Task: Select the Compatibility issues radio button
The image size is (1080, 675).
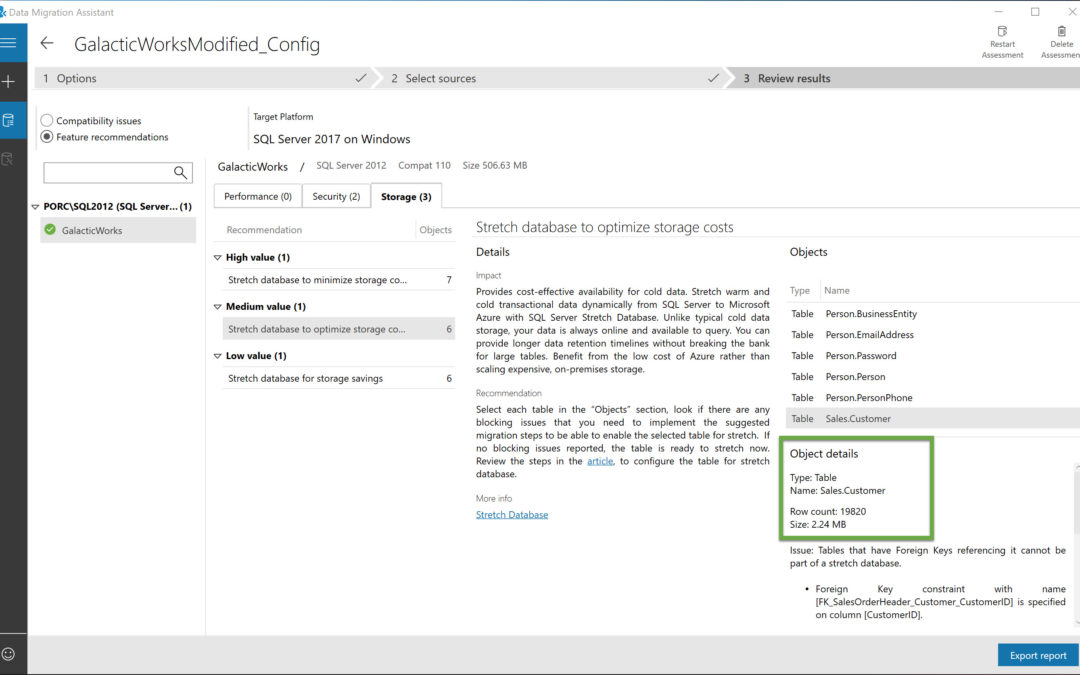Action: (x=47, y=121)
